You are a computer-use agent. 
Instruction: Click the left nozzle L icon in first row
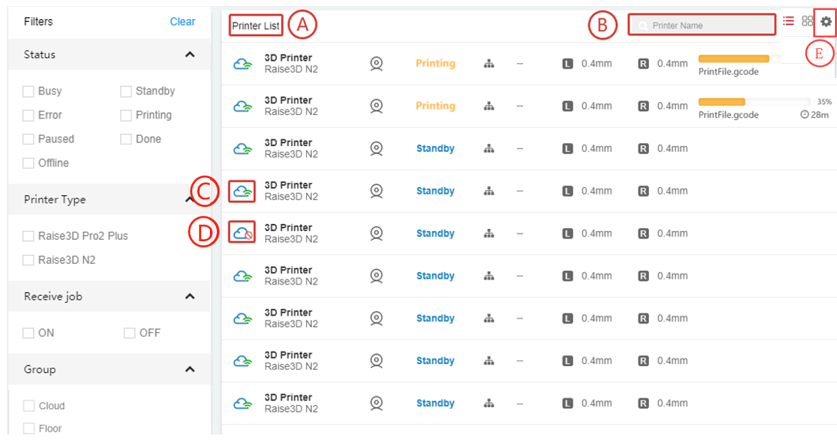pos(567,63)
